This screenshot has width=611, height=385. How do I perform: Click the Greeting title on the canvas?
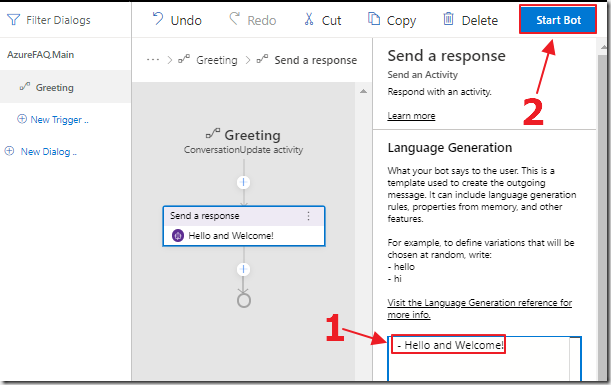coord(253,135)
